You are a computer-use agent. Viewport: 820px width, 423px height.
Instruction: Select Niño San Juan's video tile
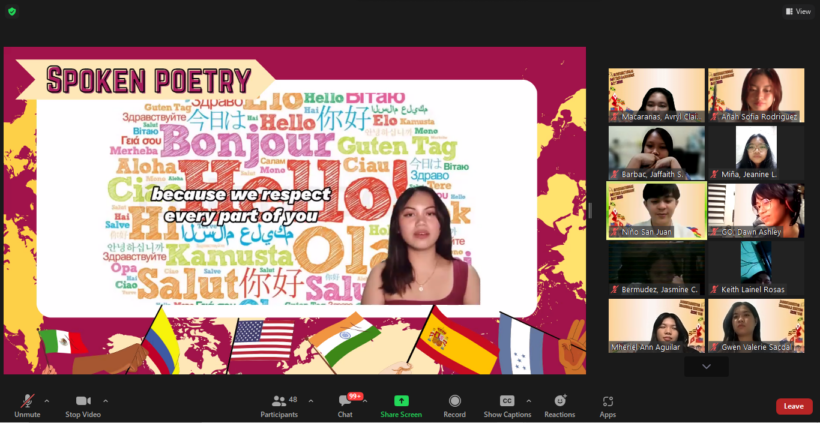click(656, 210)
